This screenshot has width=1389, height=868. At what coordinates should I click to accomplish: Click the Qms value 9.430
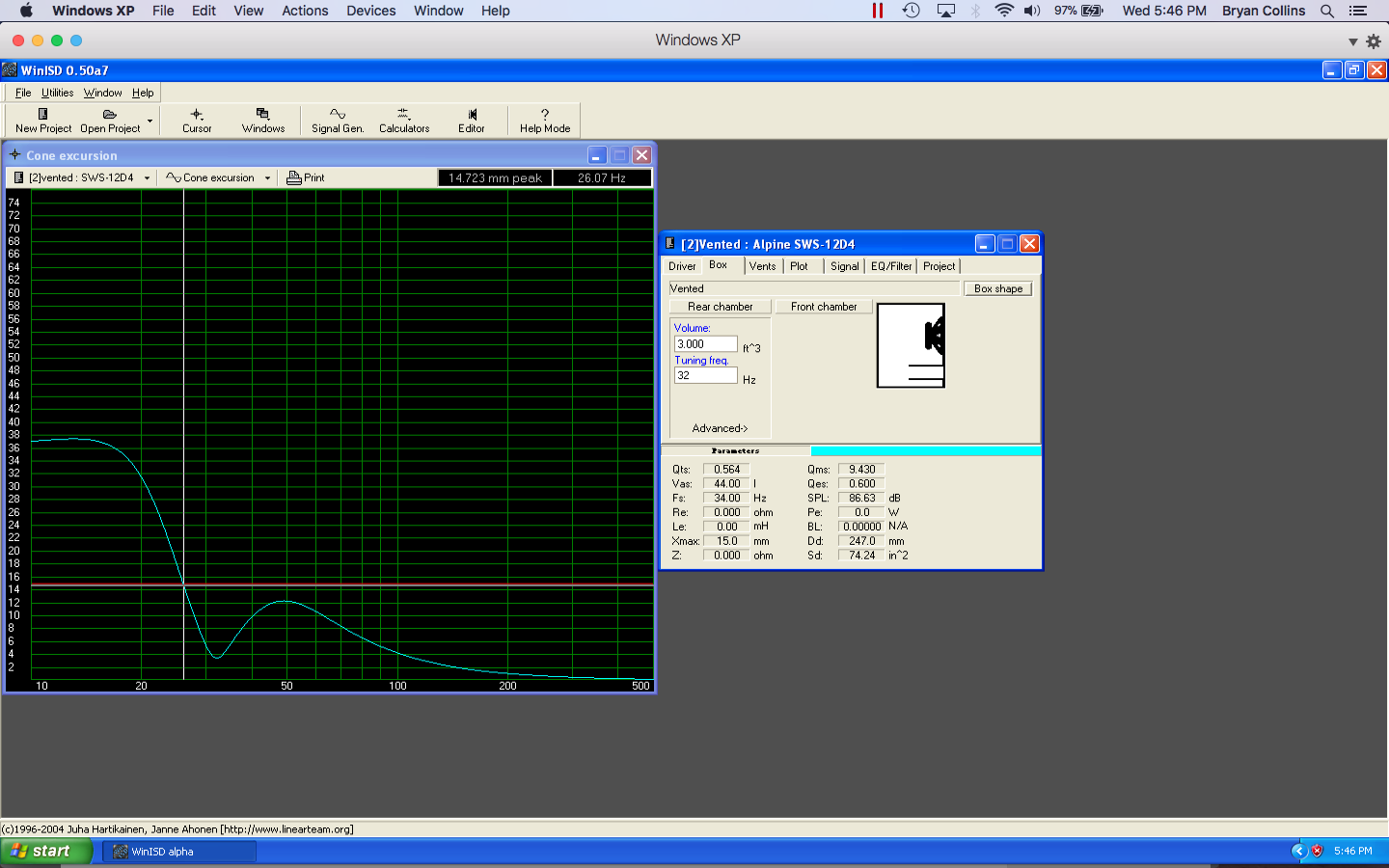click(x=862, y=470)
